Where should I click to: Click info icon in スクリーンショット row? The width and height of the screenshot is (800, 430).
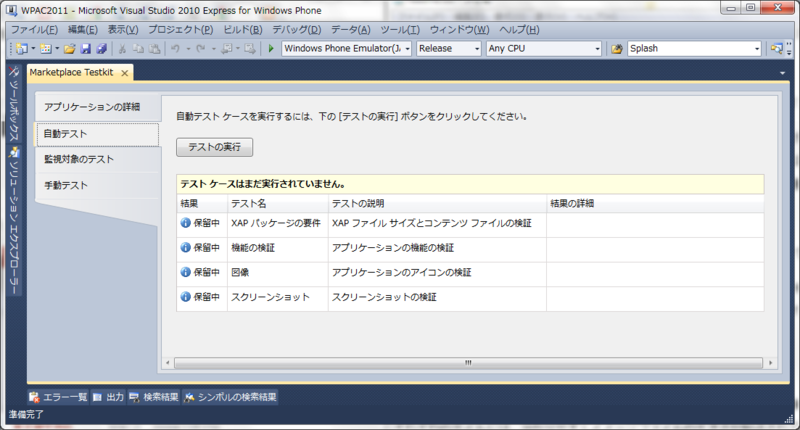186,296
